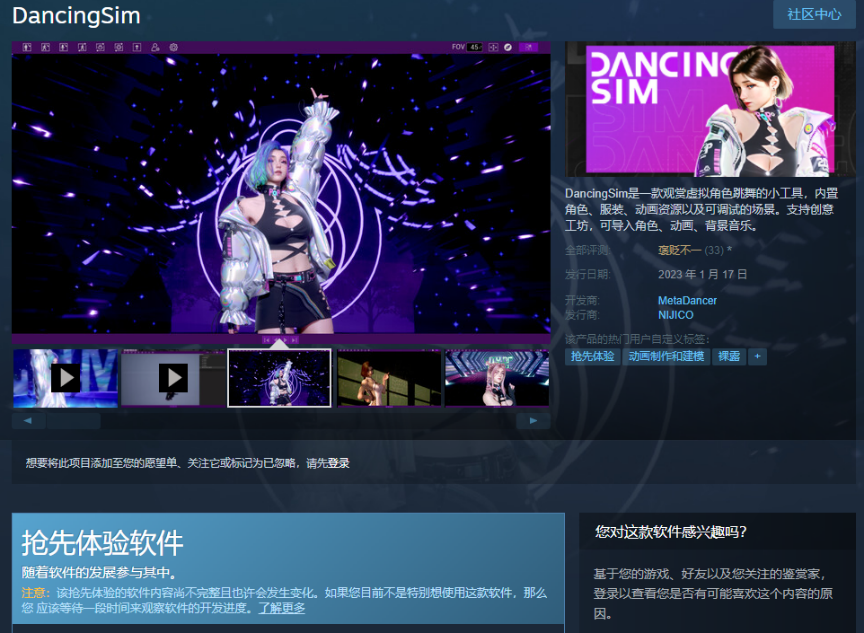The width and height of the screenshot is (864, 633).
Task: Click the plus button next to the tags
Action: pos(757,356)
